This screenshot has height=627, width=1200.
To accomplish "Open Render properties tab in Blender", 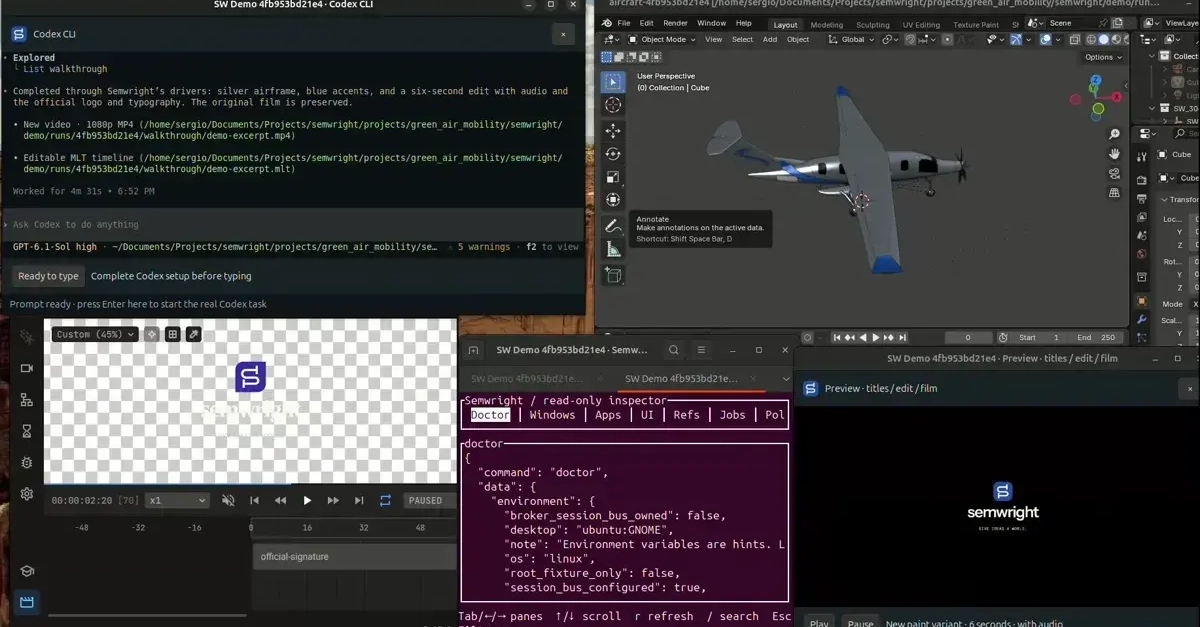I will coord(1141,180).
